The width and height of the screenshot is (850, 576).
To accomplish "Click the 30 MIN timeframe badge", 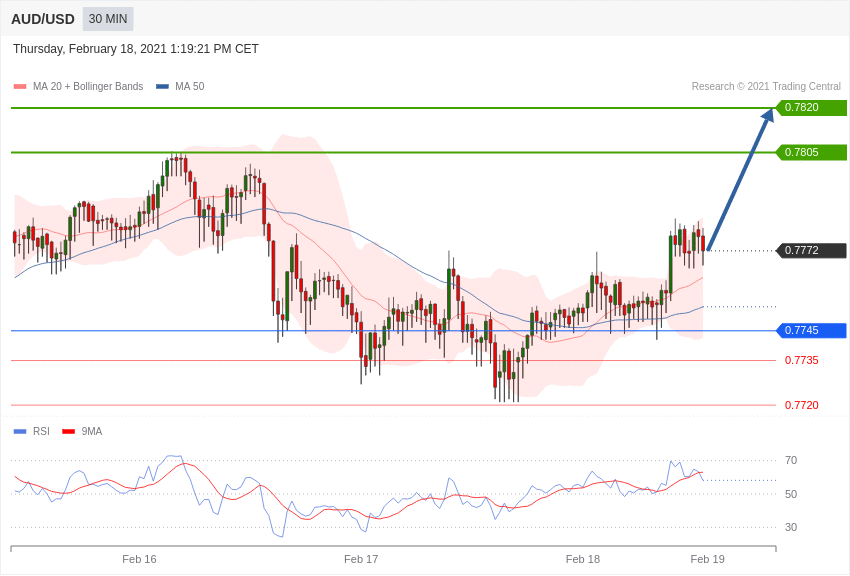I will (108, 19).
